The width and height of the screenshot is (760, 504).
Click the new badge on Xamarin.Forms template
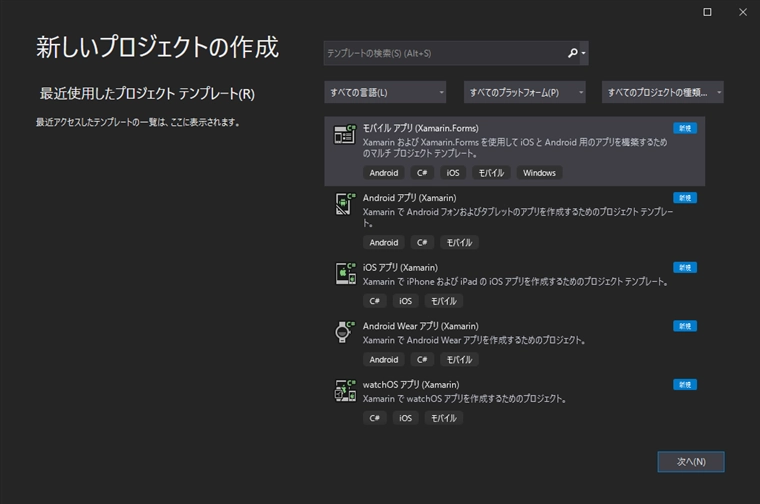click(x=685, y=128)
